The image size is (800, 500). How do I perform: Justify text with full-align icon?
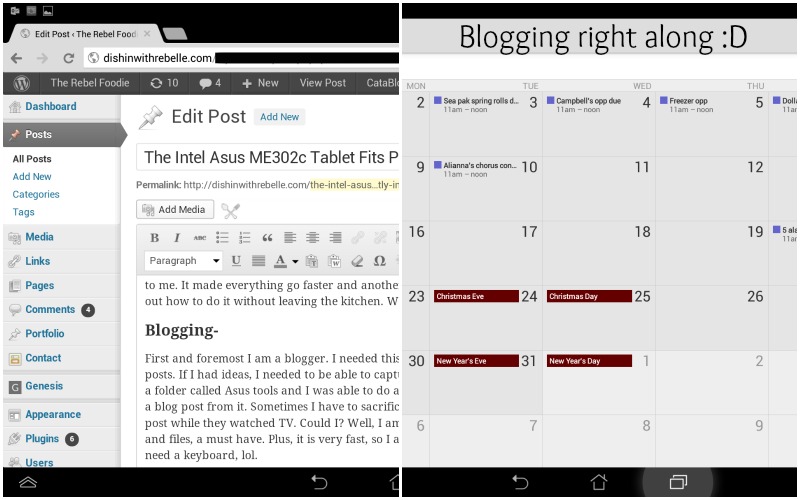tap(259, 261)
